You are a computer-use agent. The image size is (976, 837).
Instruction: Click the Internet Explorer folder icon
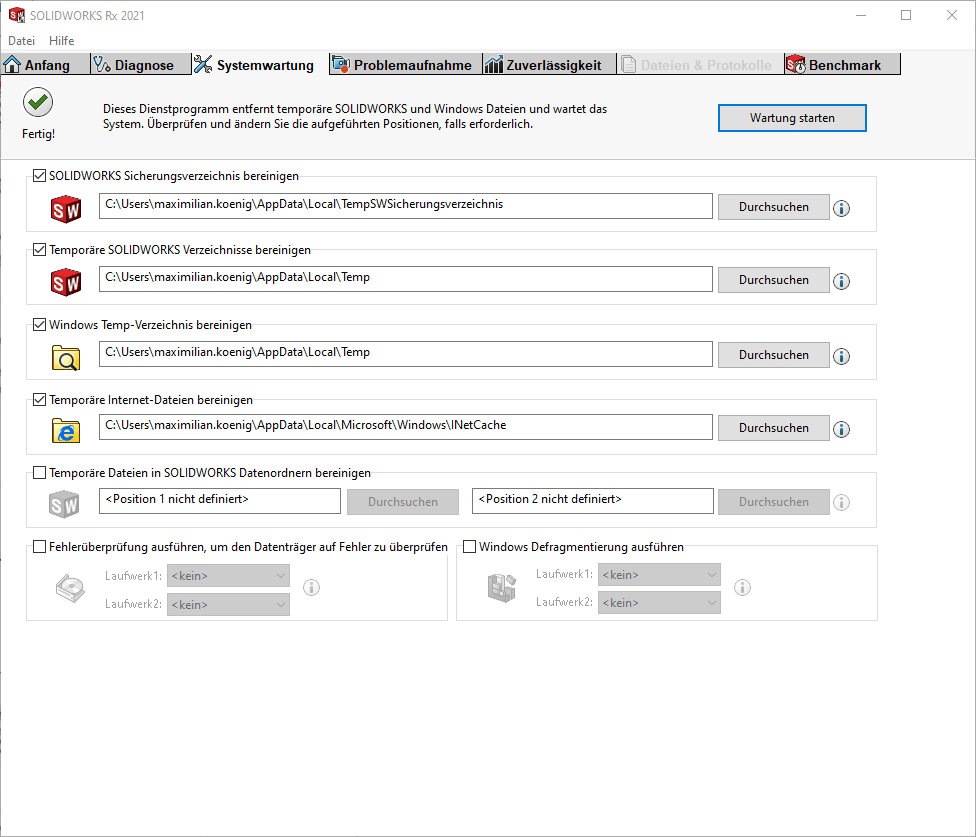66,429
